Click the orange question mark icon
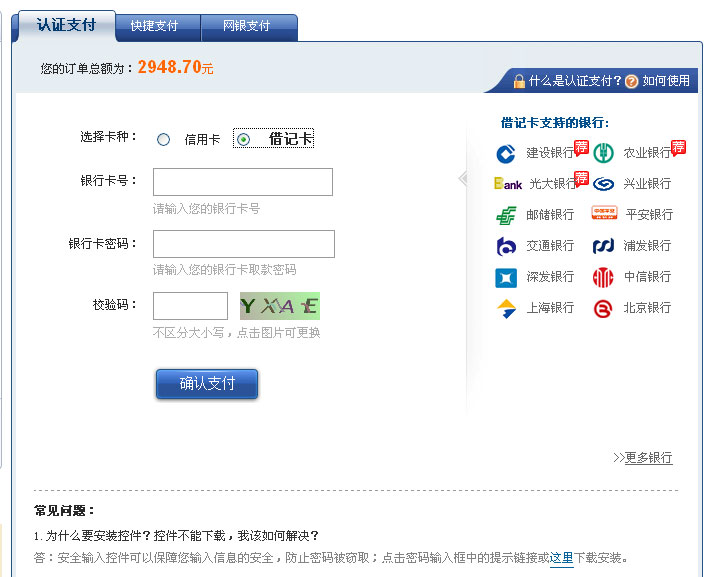Viewport: 712px width, 577px height. coord(632,81)
